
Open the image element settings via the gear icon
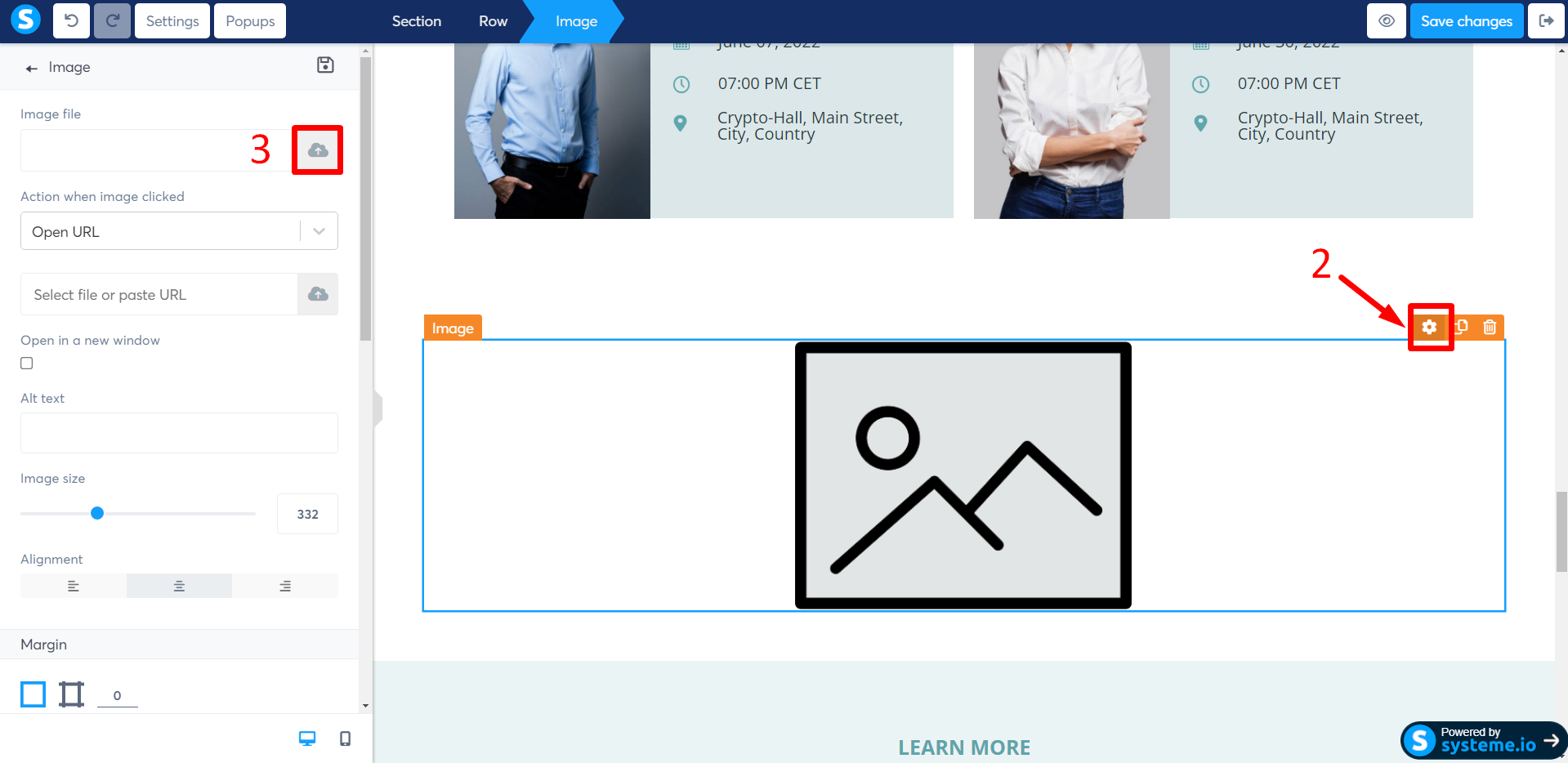tap(1429, 327)
